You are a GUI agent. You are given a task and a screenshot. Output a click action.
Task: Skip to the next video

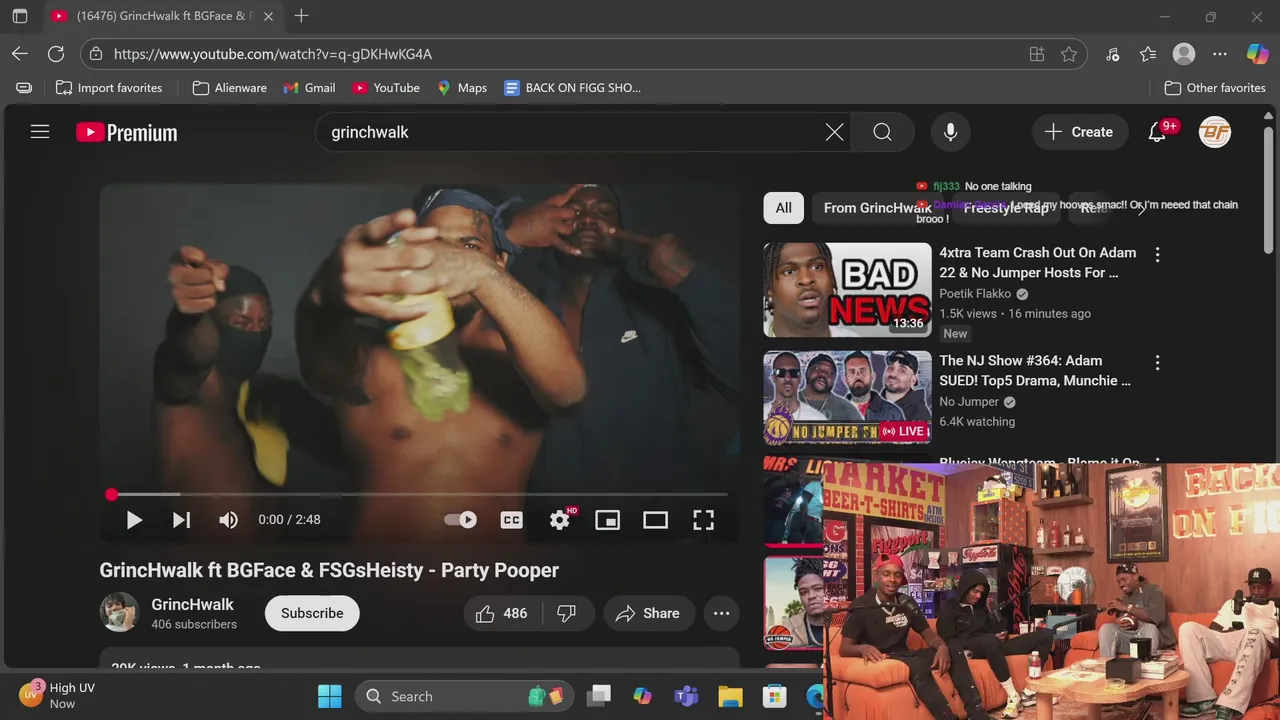point(181,520)
